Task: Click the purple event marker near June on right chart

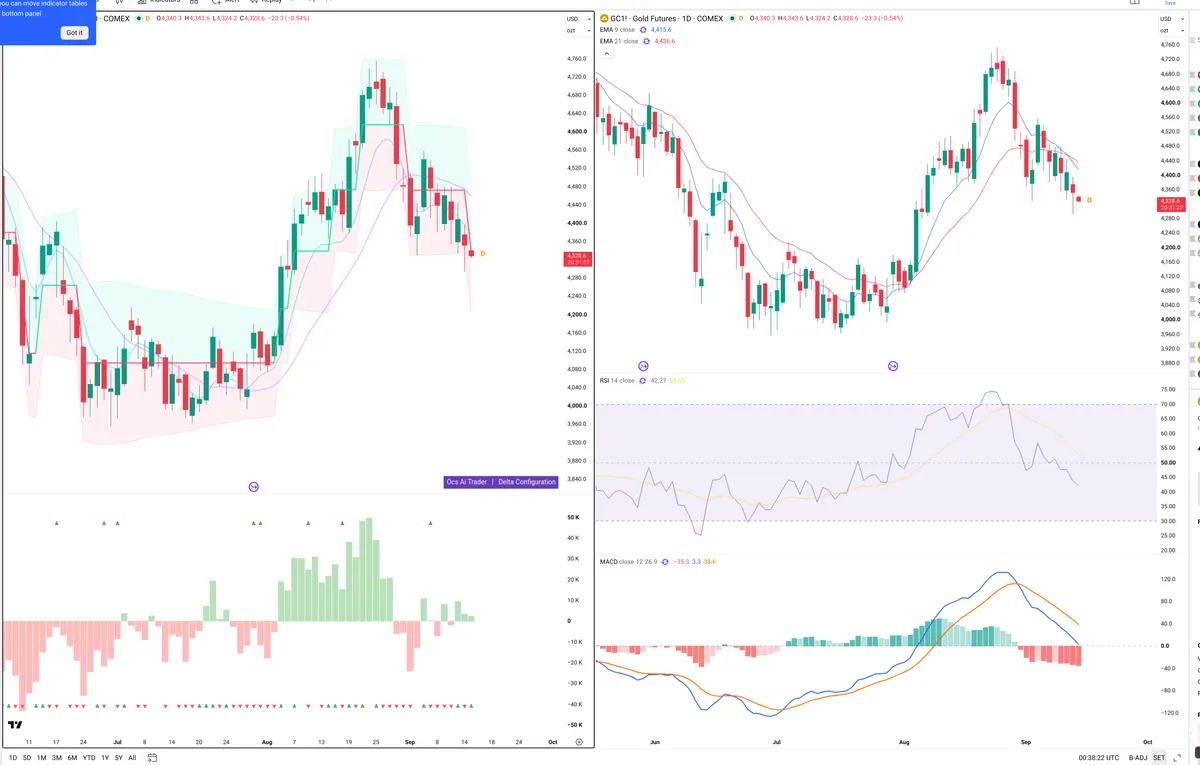Action: [x=643, y=367]
